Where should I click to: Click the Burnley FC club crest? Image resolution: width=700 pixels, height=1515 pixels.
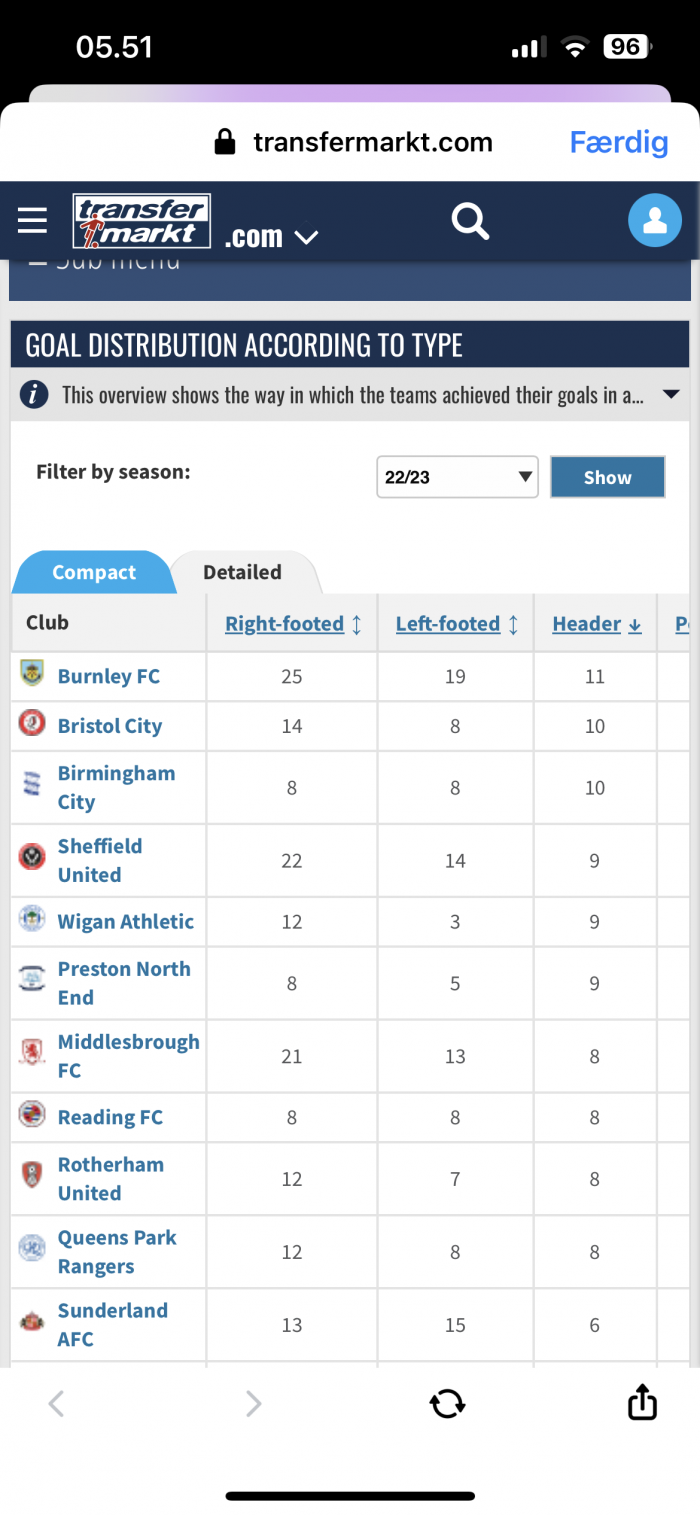[x=32, y=673]
